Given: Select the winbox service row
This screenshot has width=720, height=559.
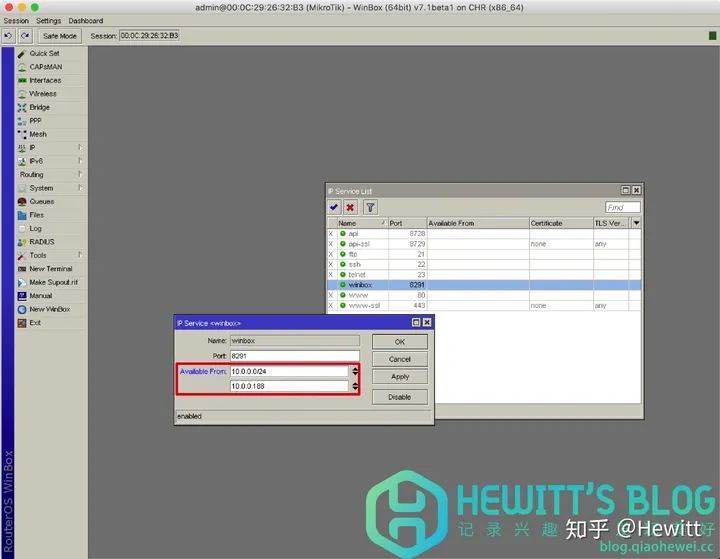Looking at the screenshot, I should [484, 285].
